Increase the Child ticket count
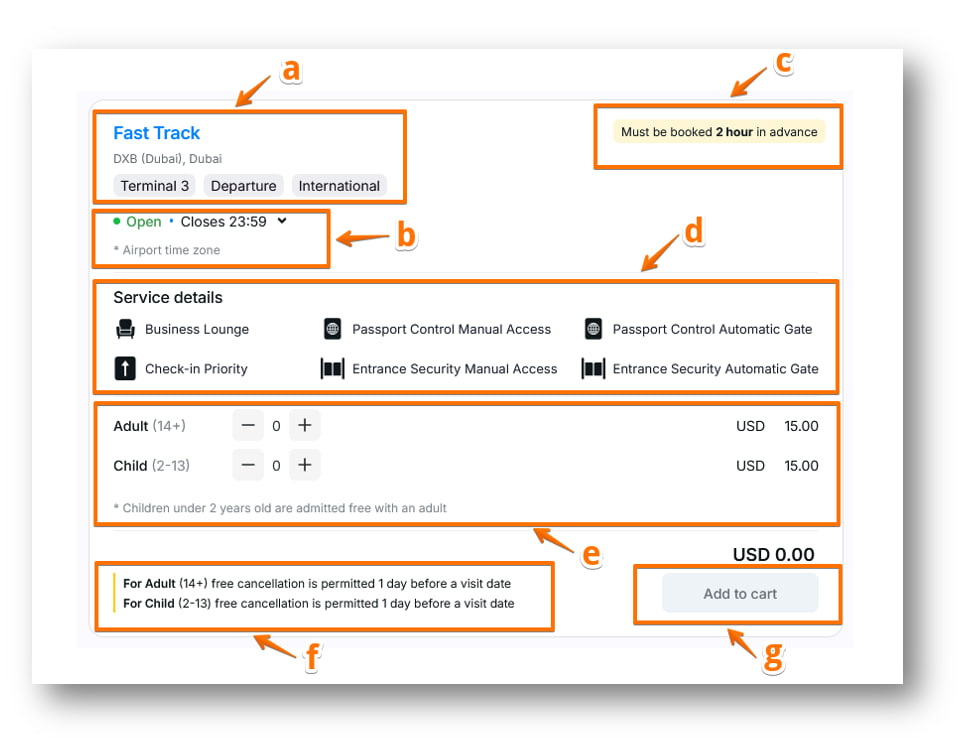Image resolution: width=966 pixels, height=746 pixels. (305, 465)
